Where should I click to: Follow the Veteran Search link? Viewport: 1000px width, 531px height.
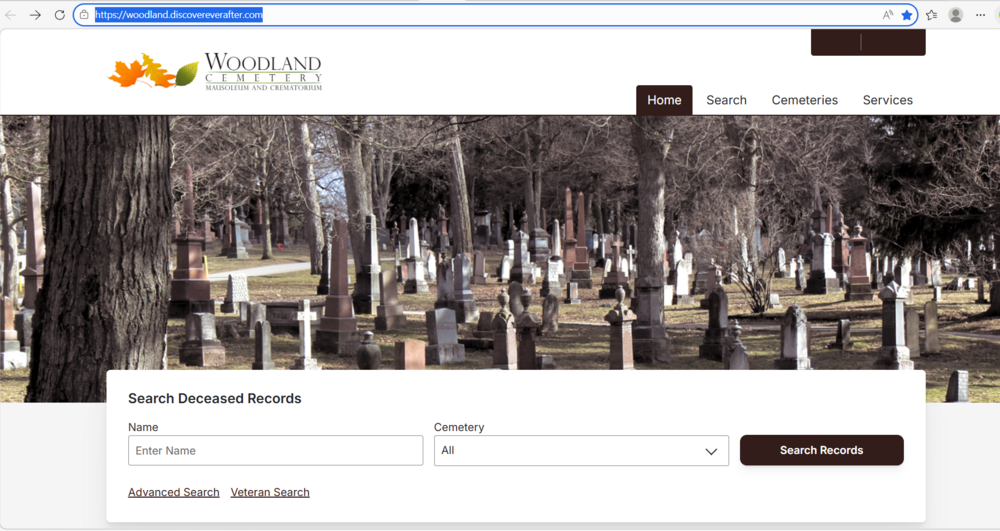tap(270, 492)
